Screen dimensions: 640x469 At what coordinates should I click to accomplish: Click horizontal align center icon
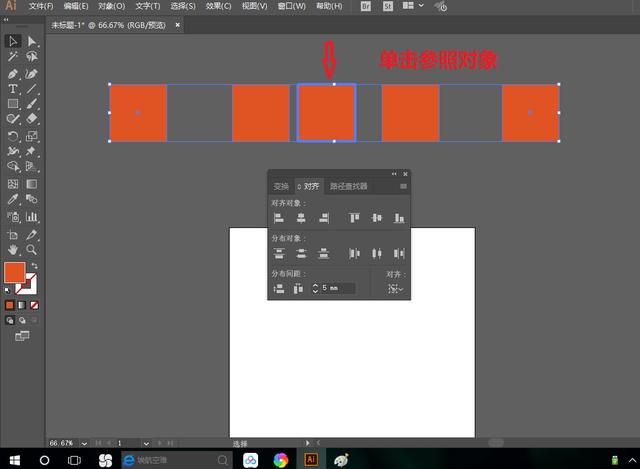click(301, 218)
